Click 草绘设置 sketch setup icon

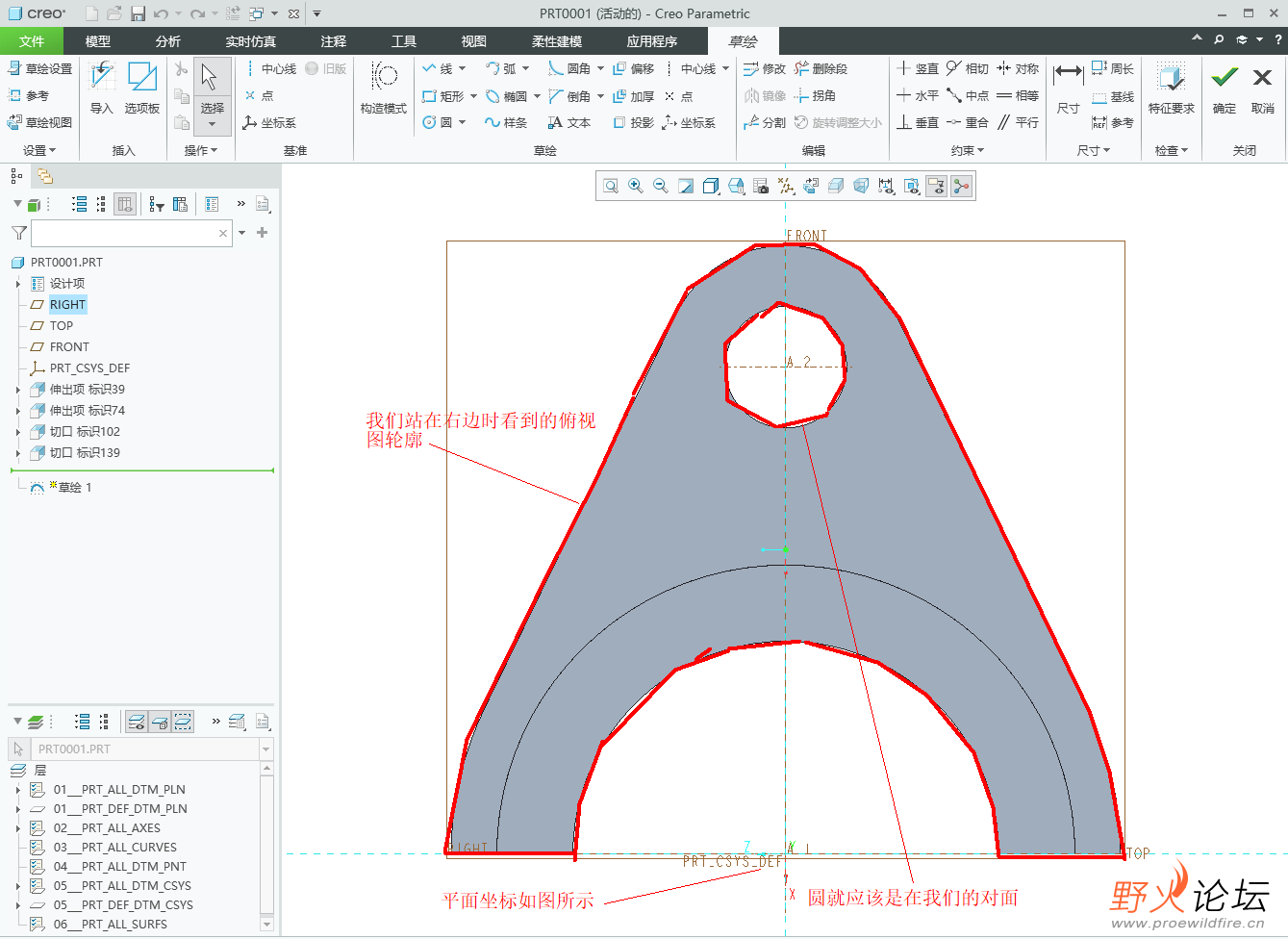39,69
